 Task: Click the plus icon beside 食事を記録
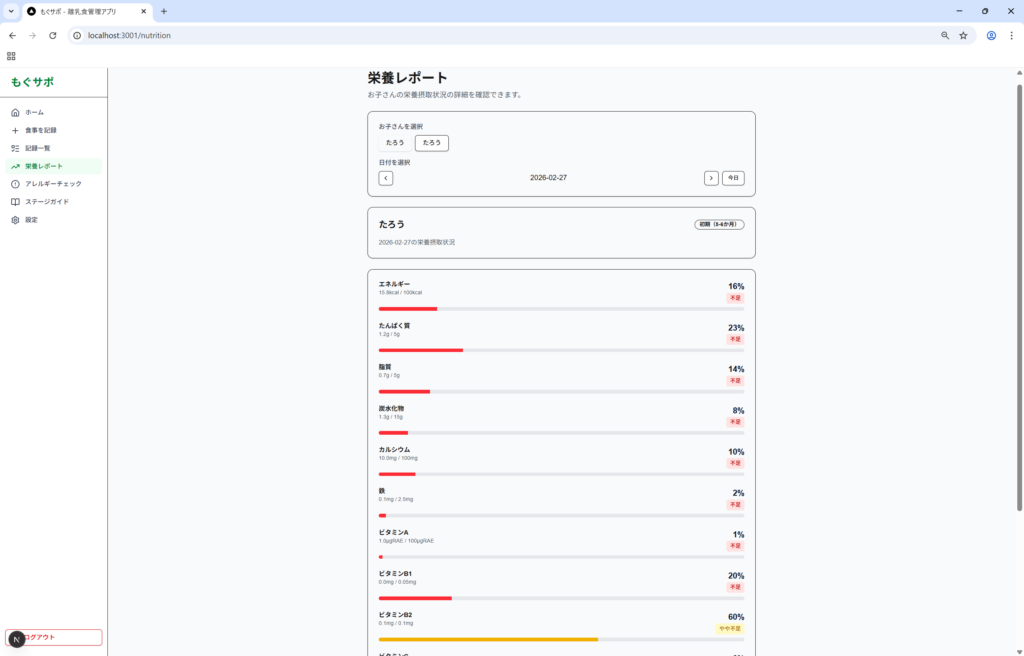[15, 130]
